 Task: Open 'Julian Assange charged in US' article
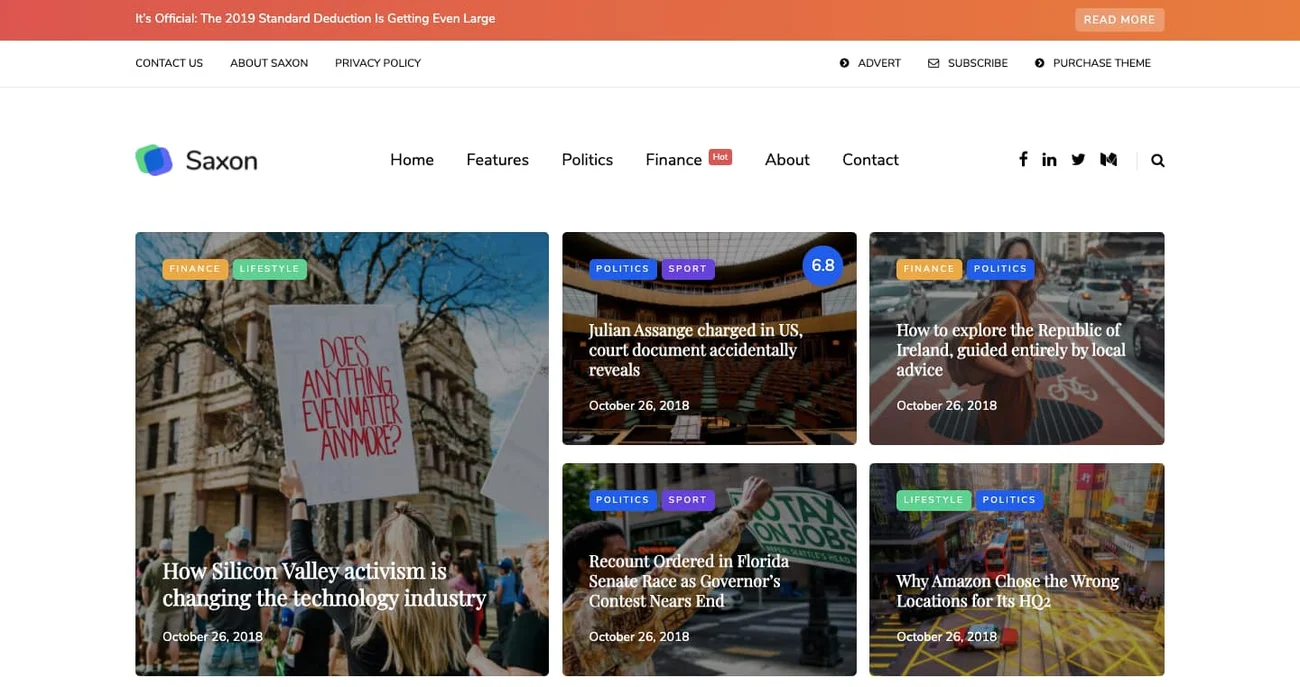tap(696, 349)
